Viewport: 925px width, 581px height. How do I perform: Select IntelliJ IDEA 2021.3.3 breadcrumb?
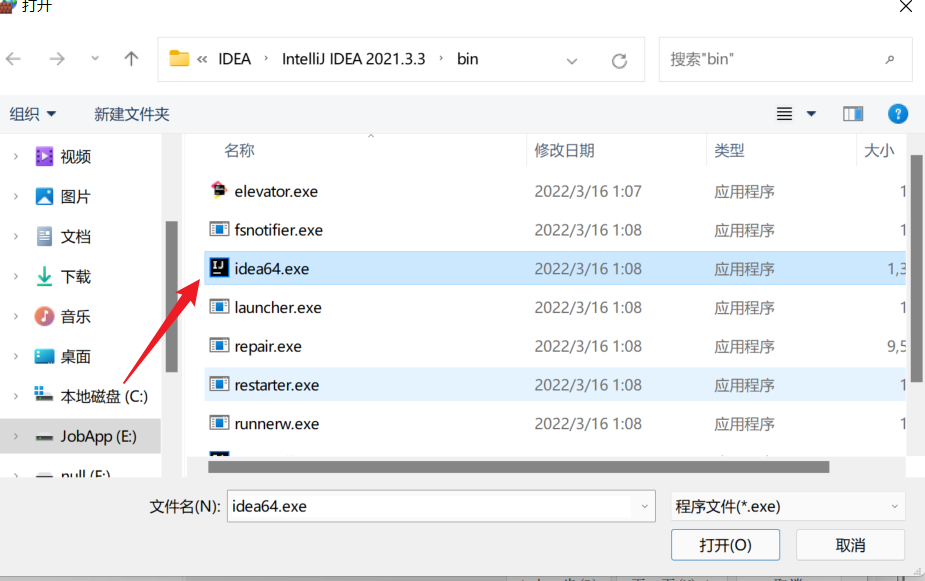coord(353,59)
